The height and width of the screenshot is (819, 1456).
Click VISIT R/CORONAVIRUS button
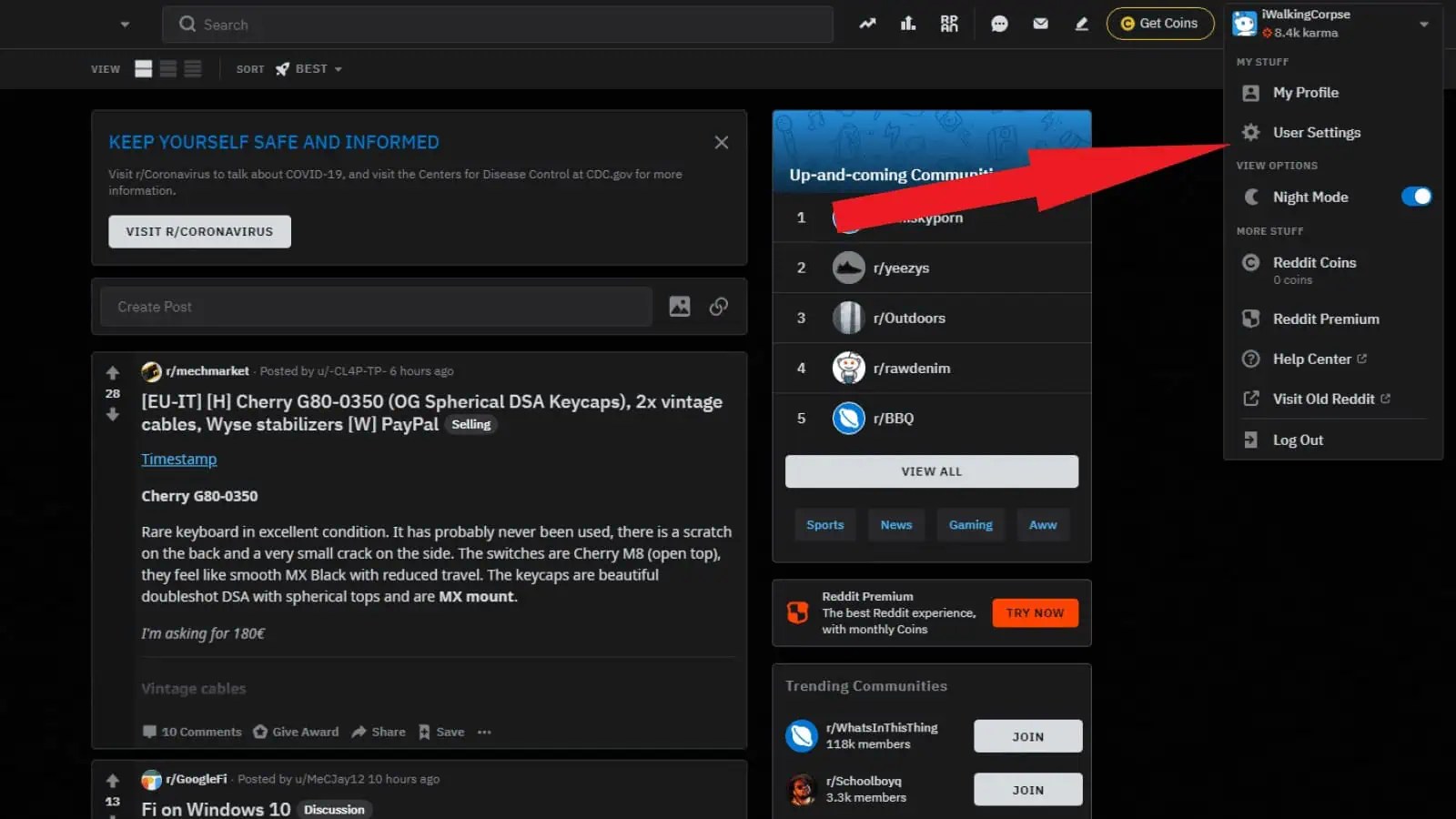[198, 231]
